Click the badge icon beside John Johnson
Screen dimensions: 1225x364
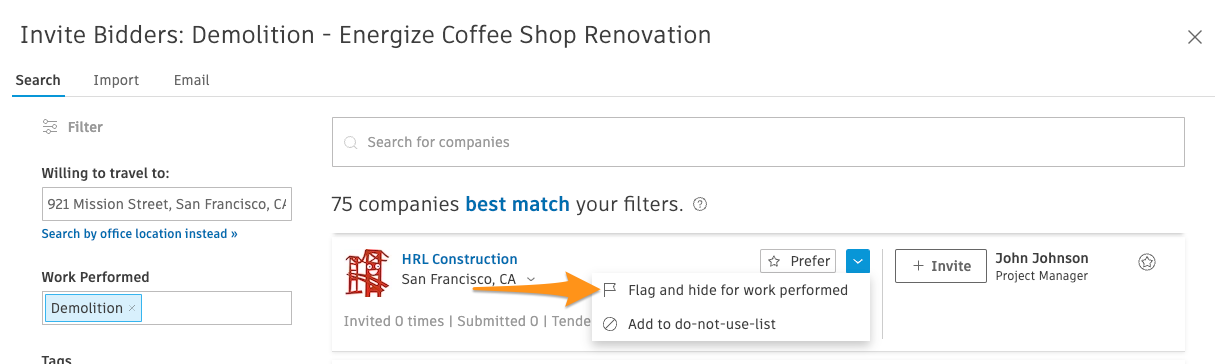coord(1147,262)
